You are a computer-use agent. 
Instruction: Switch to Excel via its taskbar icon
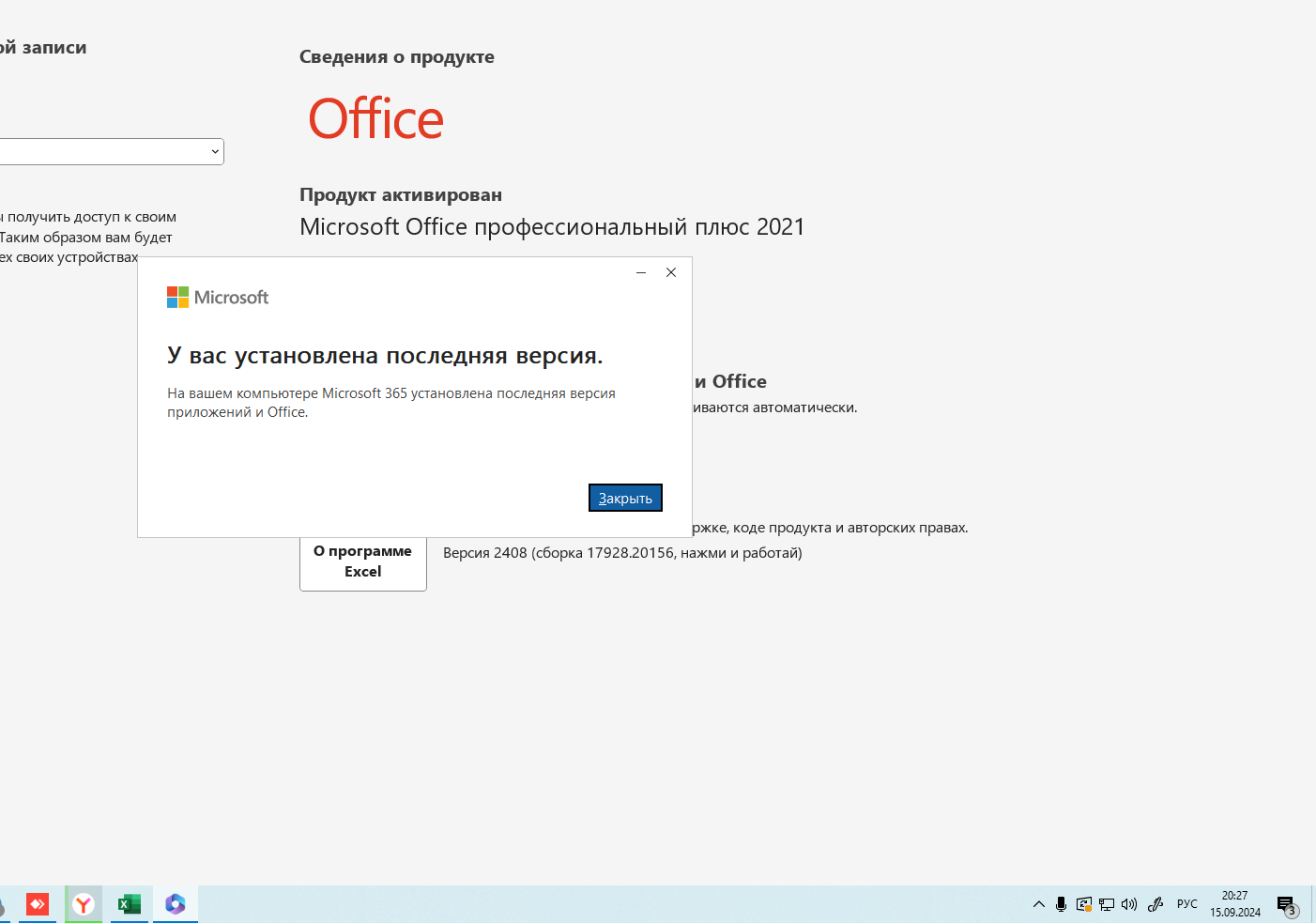point(130,904)
